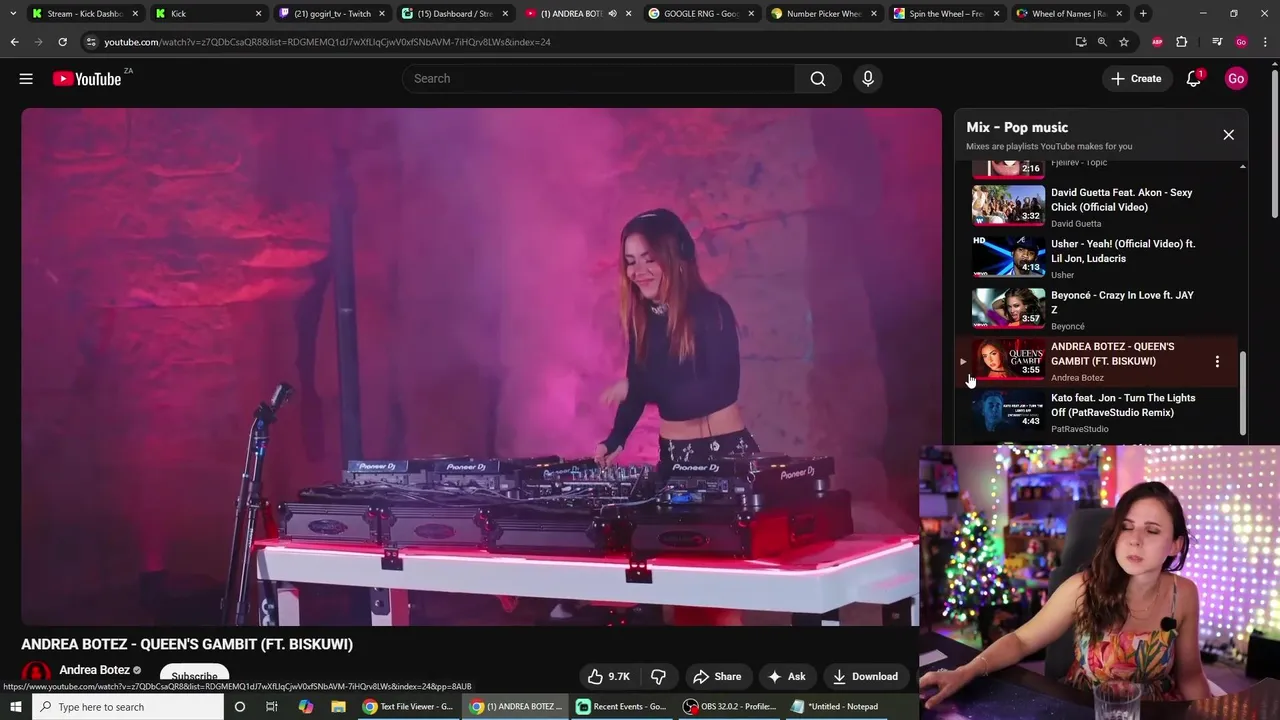The image size is (1280, 720).
Task: Switch to Wheel of Names tab
Action: coord(1069,14)
